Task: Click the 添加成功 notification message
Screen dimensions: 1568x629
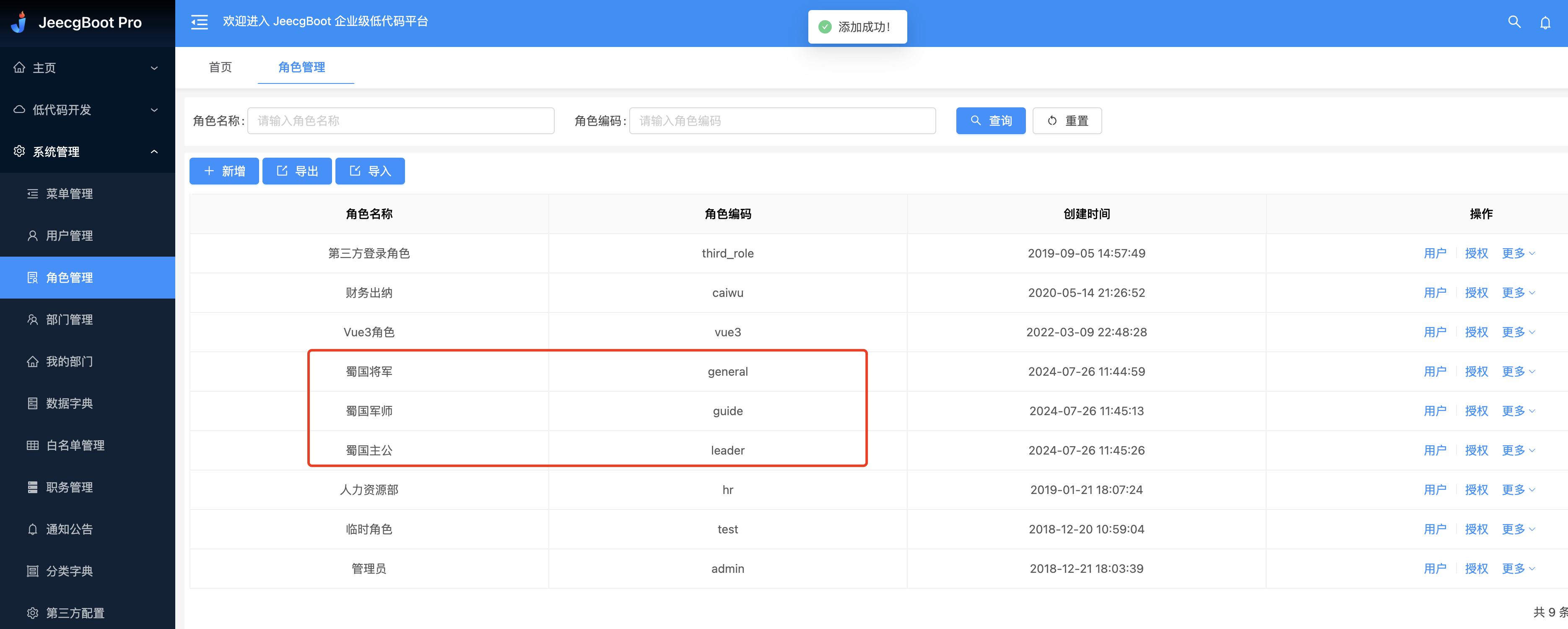Action: [x=858, y=27]
